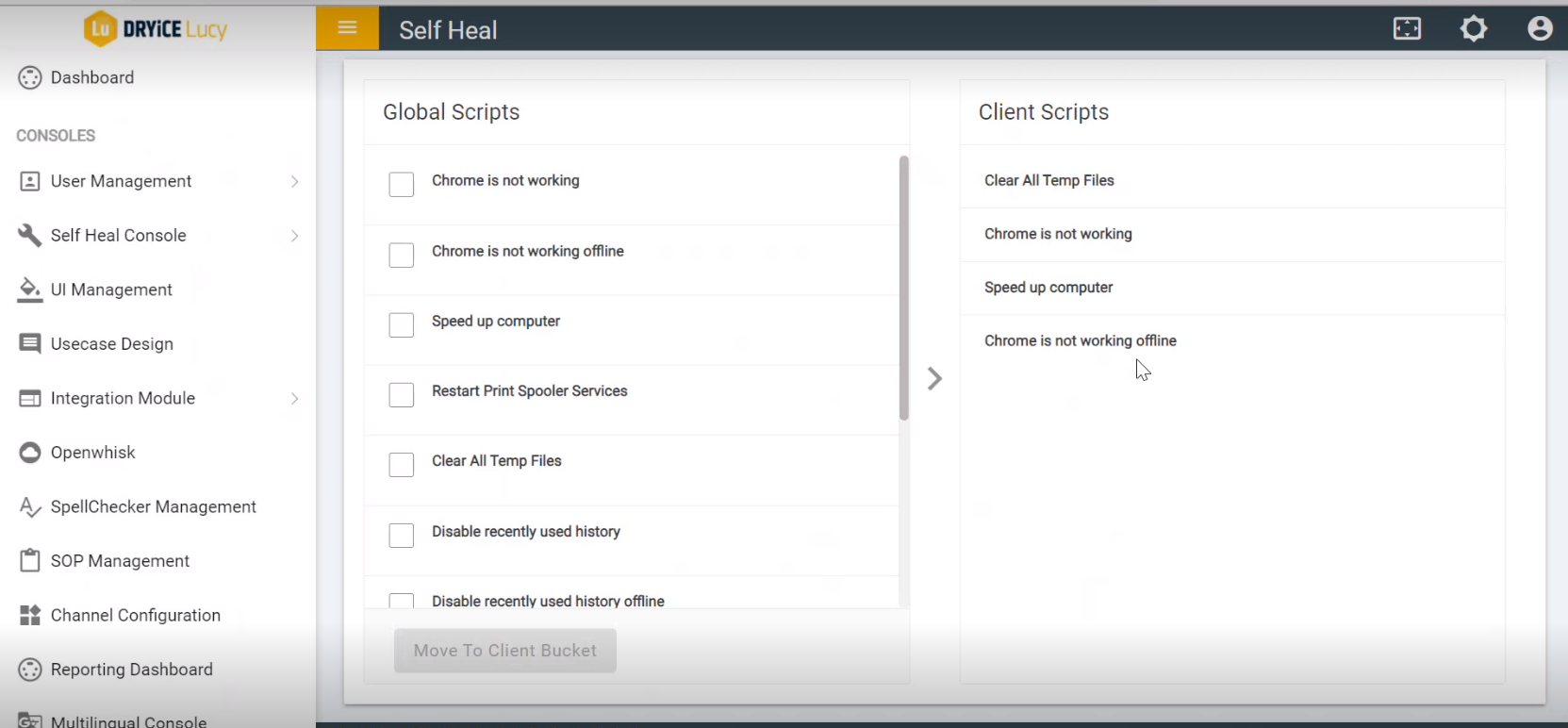The width and height of the screenshot is (1568, 728).
Task: Open the settings gear icon
Action: pyautogui.click(x=1474, y=28)
